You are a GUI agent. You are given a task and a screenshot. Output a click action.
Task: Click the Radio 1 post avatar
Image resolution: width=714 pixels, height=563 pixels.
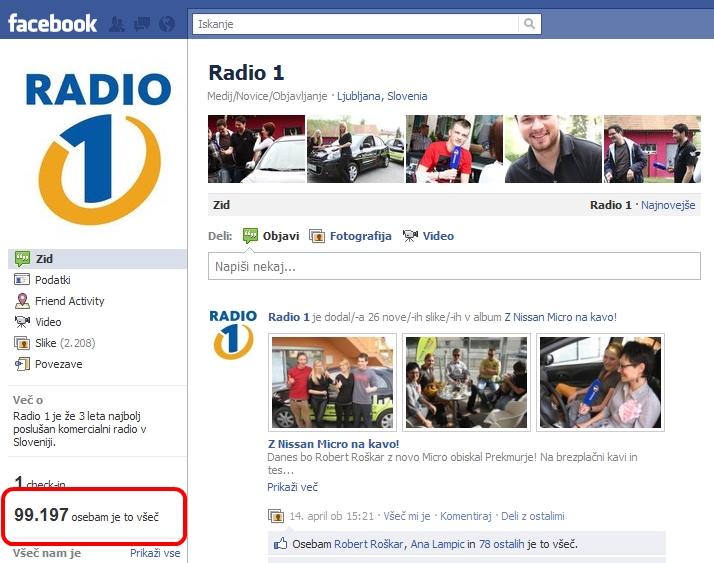(x=233, y=335)
